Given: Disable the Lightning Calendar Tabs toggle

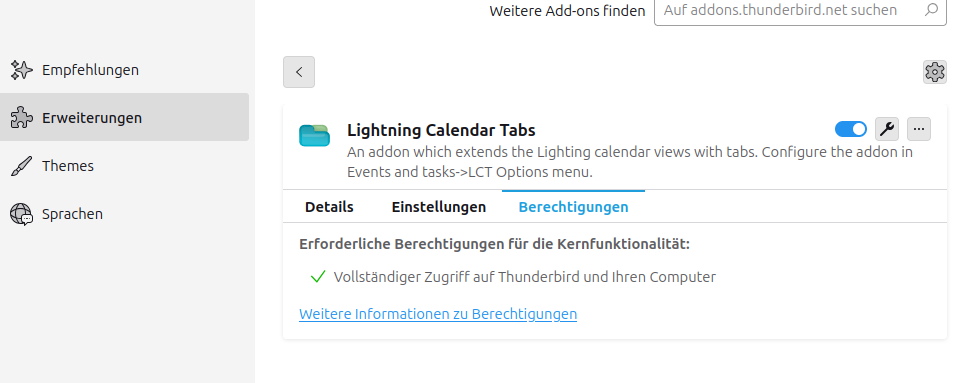Looking at the screenshot, I should 850,129.
